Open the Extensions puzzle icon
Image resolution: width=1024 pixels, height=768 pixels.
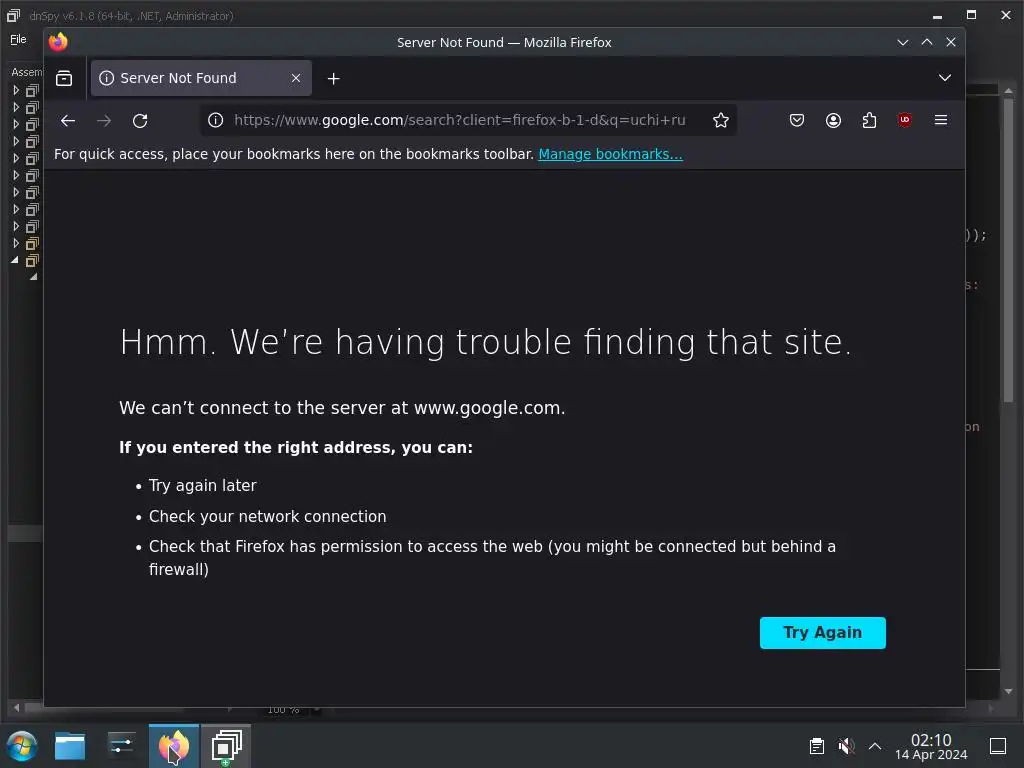pos(869,120)
